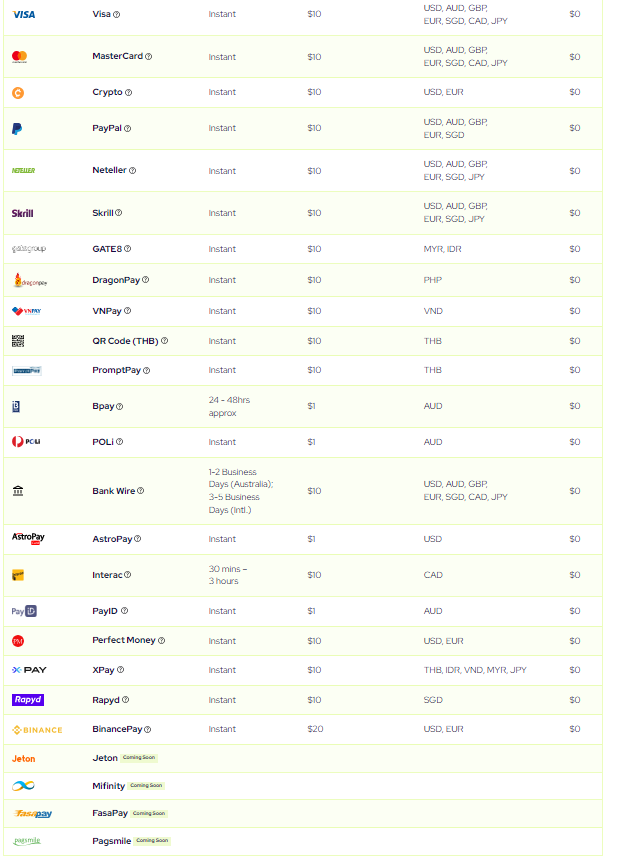This screenshot has width=639, height=856.
Task: Click Coming Soon badge next to Jeton
Action: (140, 758)
